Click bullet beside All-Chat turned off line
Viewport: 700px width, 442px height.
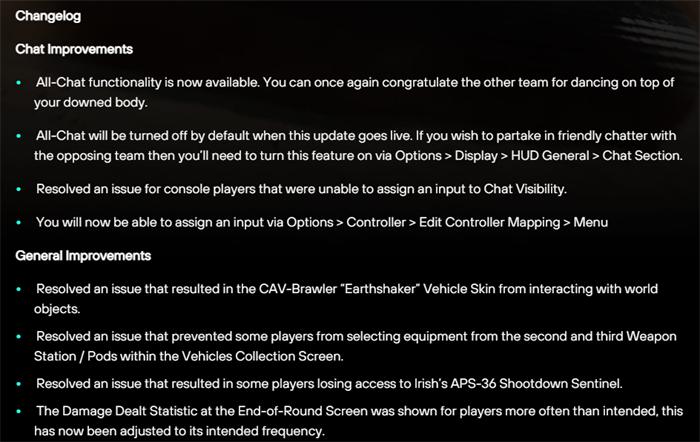point(19,136)
